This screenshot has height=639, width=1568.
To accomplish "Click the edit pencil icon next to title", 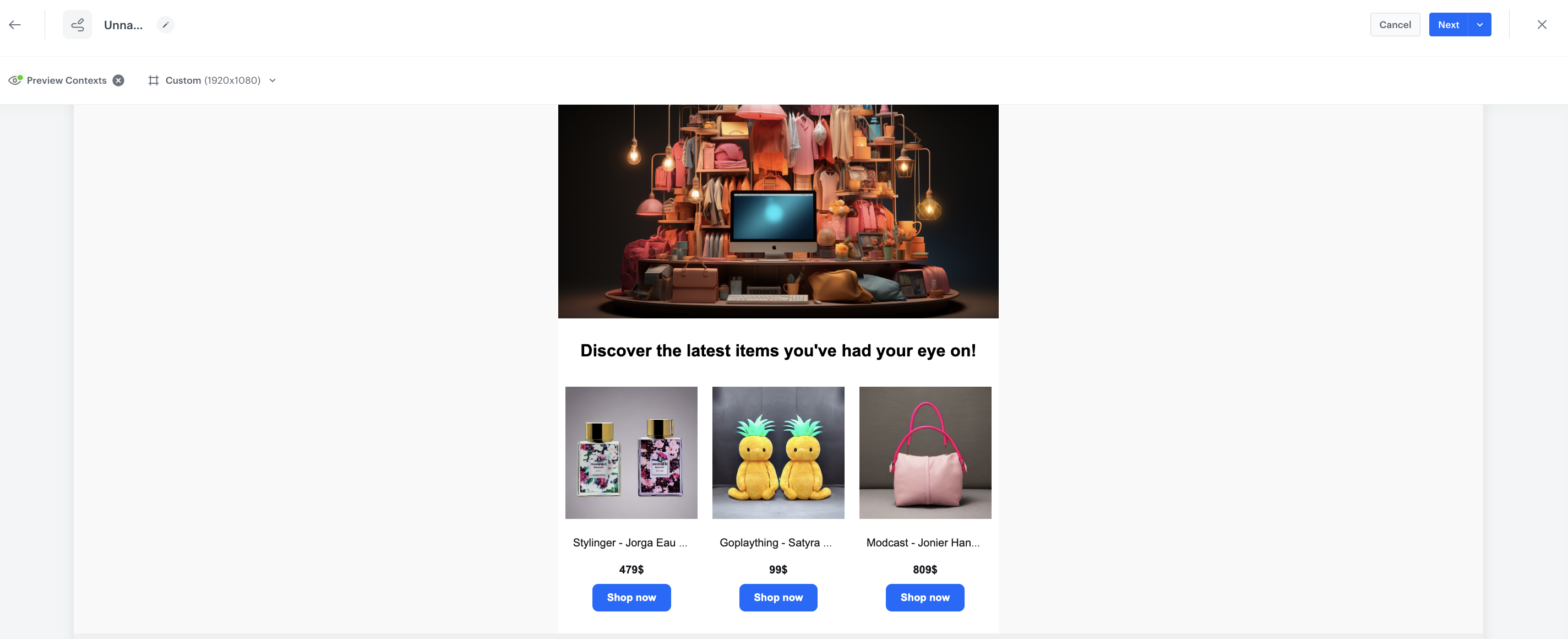I will pyautogui.click(x=165, y=24).
